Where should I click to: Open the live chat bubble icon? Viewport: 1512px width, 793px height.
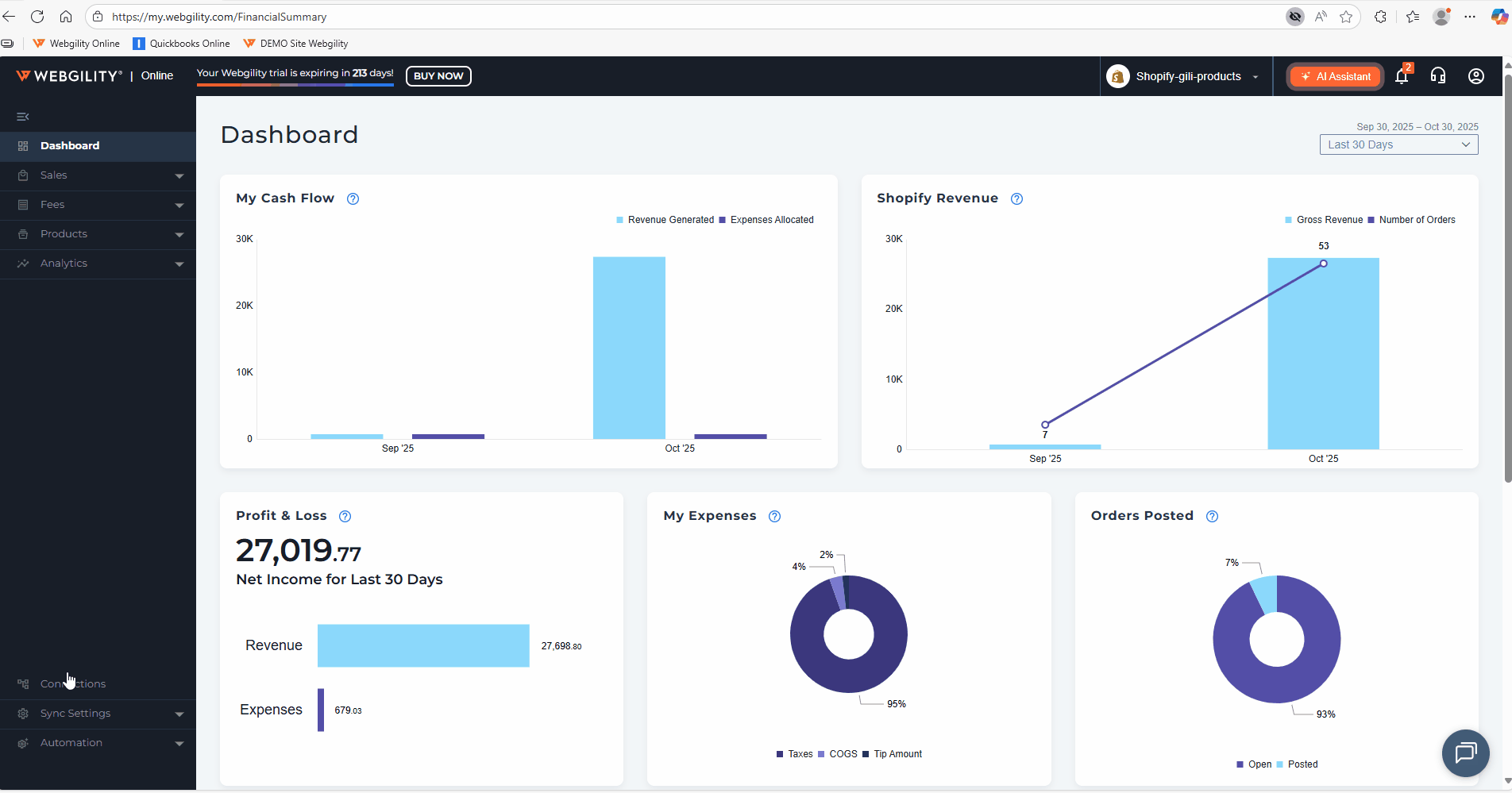(x=1465, y=753)
